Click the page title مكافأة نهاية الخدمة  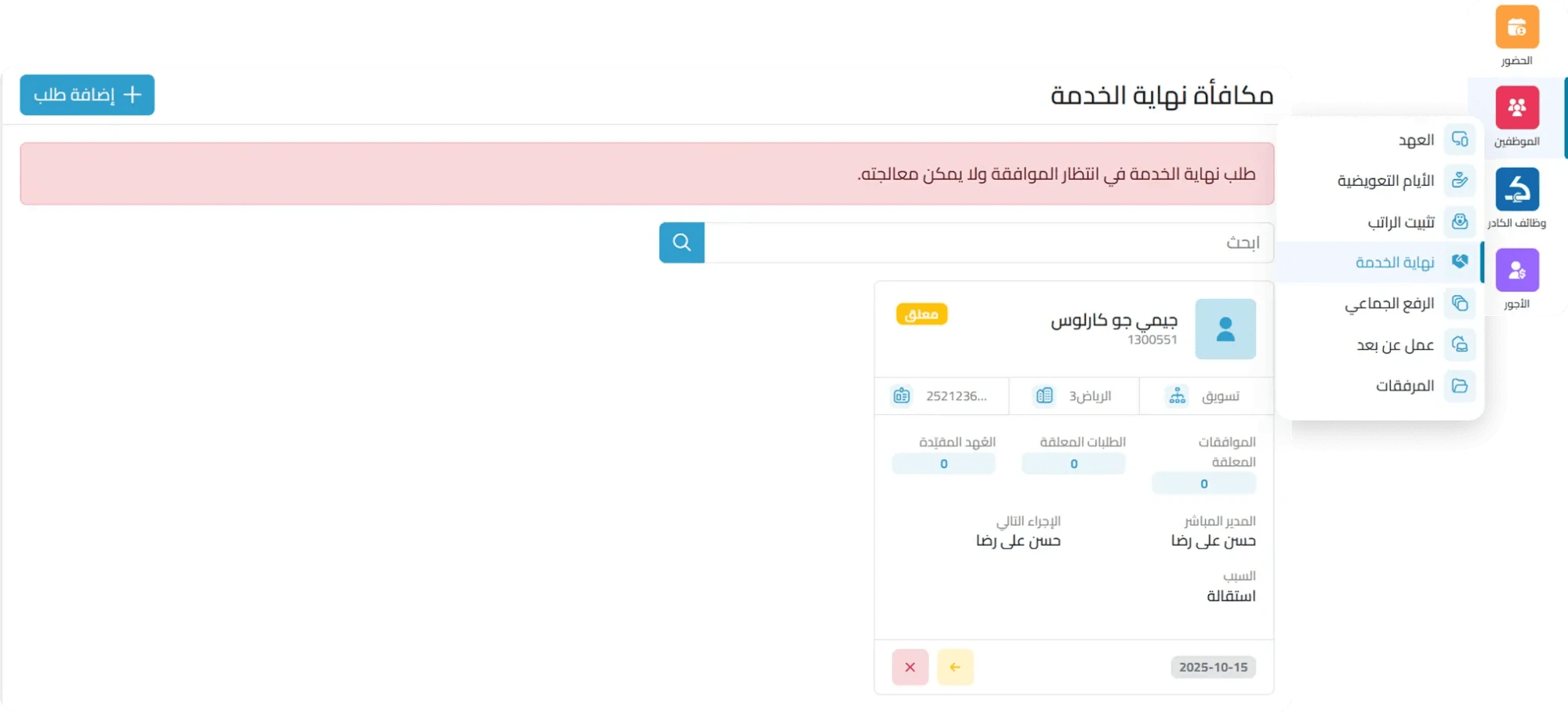tap(1161, 95)
